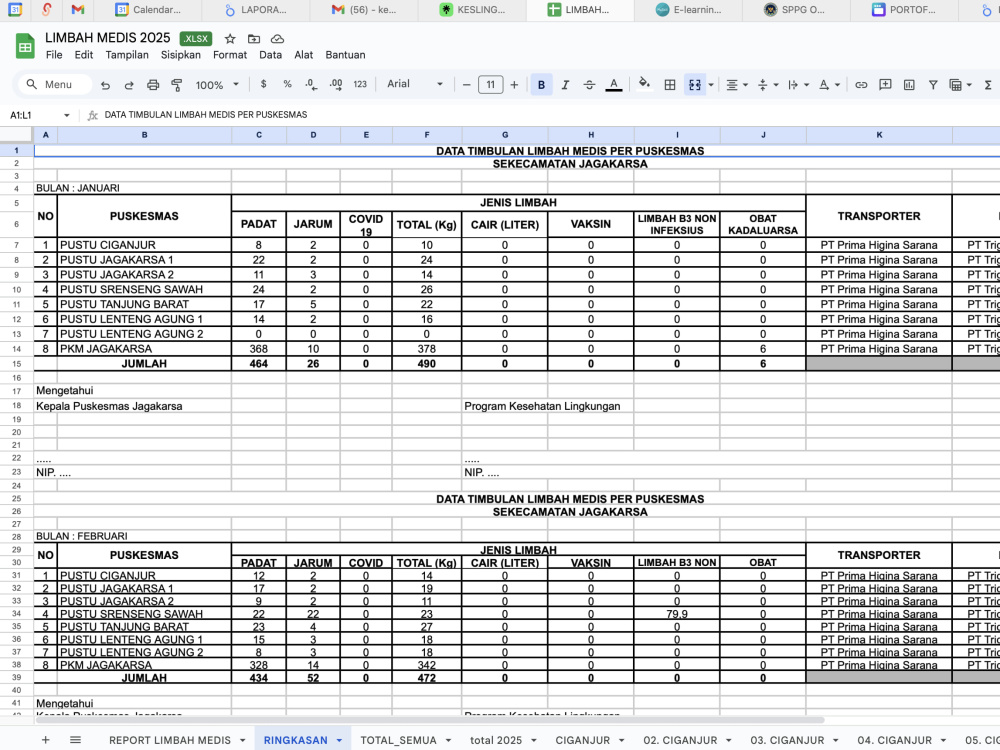Click the Undo icon
This screenshot has height=750, width=1000.
tap(105, 85)
